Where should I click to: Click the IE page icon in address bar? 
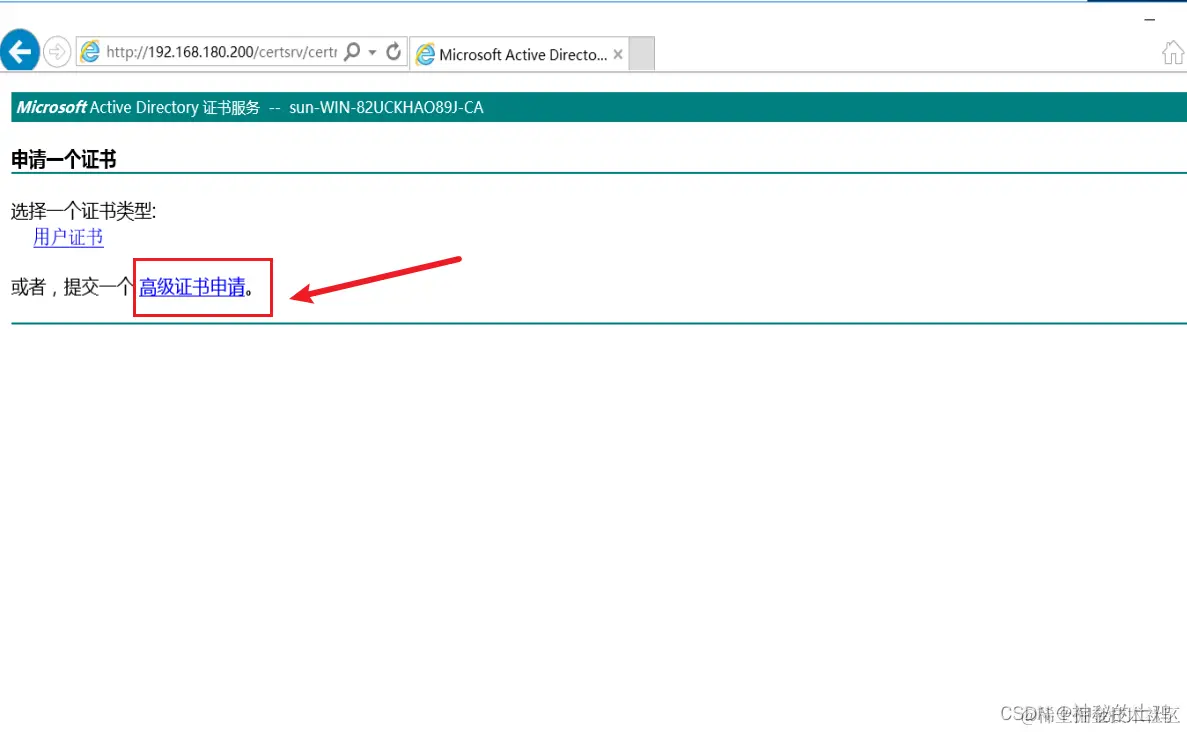click(x=90, y=51)
